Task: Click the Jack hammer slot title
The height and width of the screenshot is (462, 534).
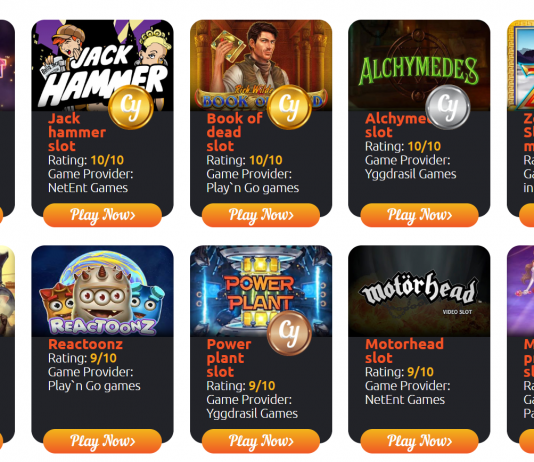Action: point(77,132)
